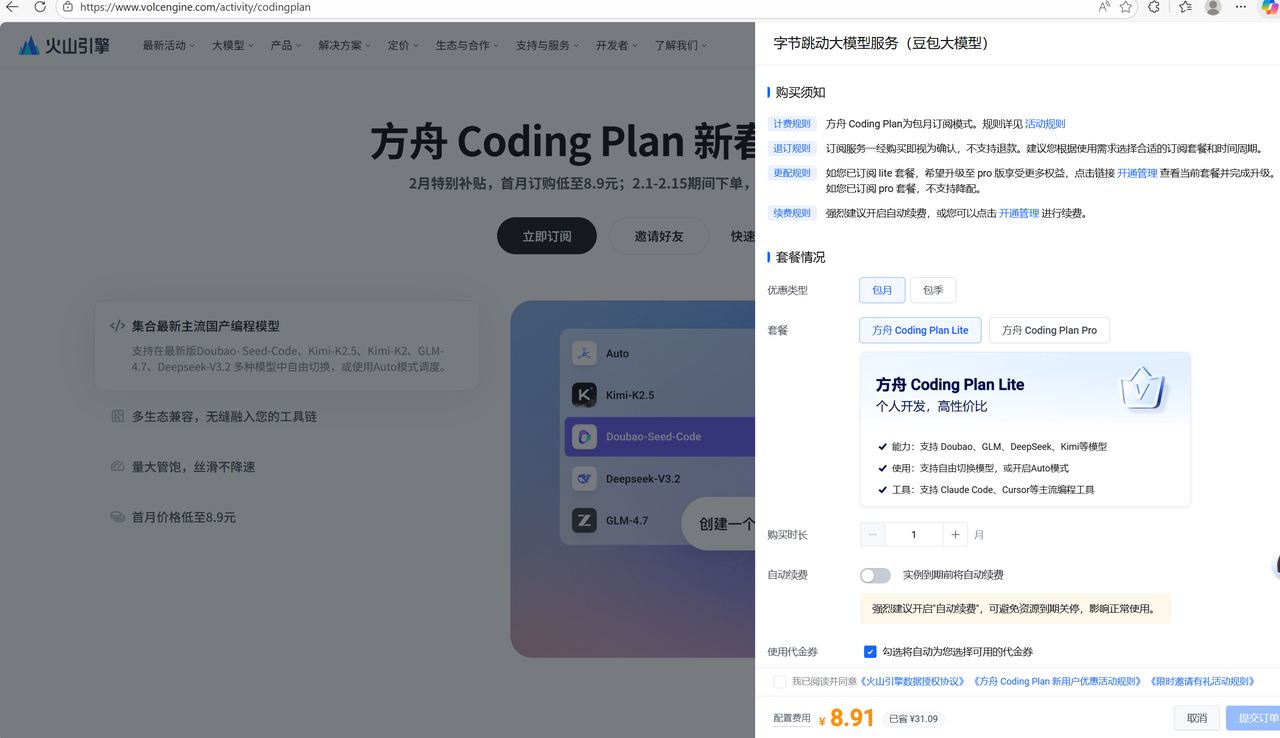Uncheck the 使用代金券 voucher checkbox
Image resolution: width=1280 pixels, height=738 pixels.
870,652
